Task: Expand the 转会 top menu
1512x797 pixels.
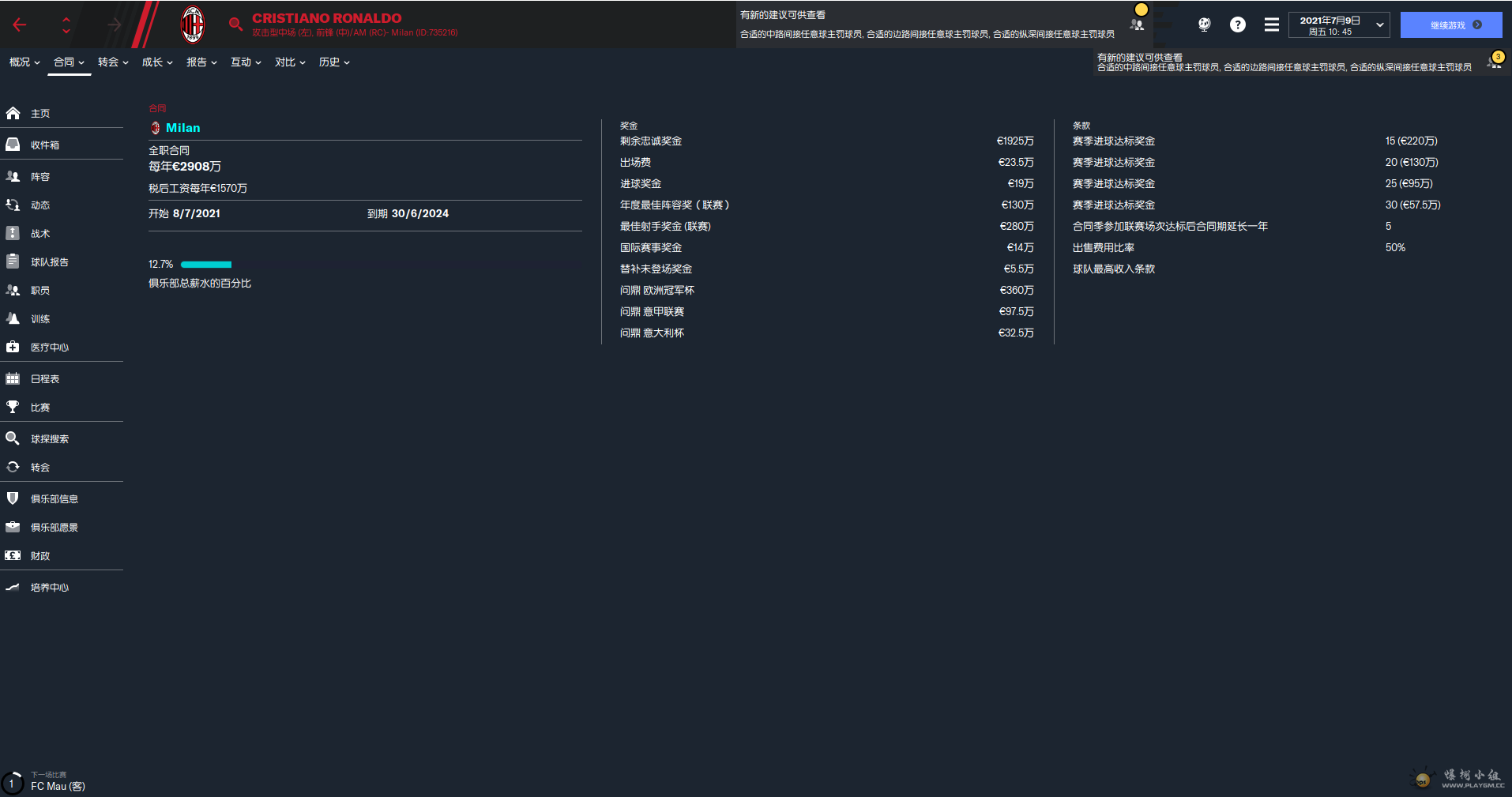Action: pos(113,62)
